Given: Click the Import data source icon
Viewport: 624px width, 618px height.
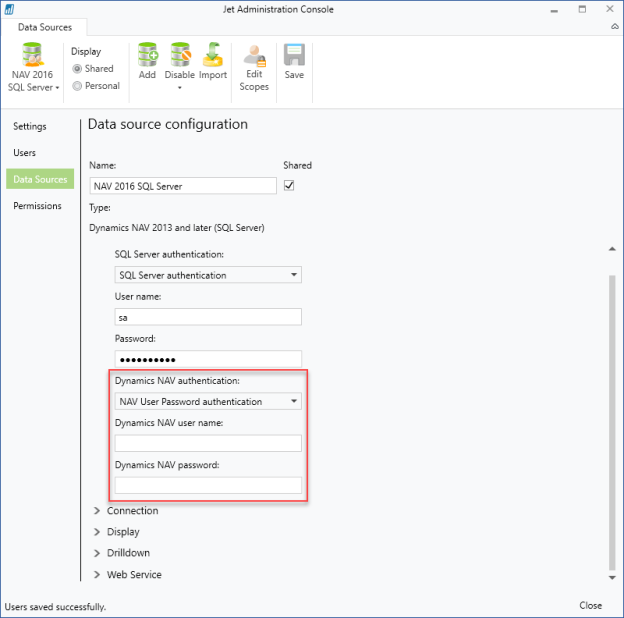Looking at the screenshot, I should click(x=213, y=54).
